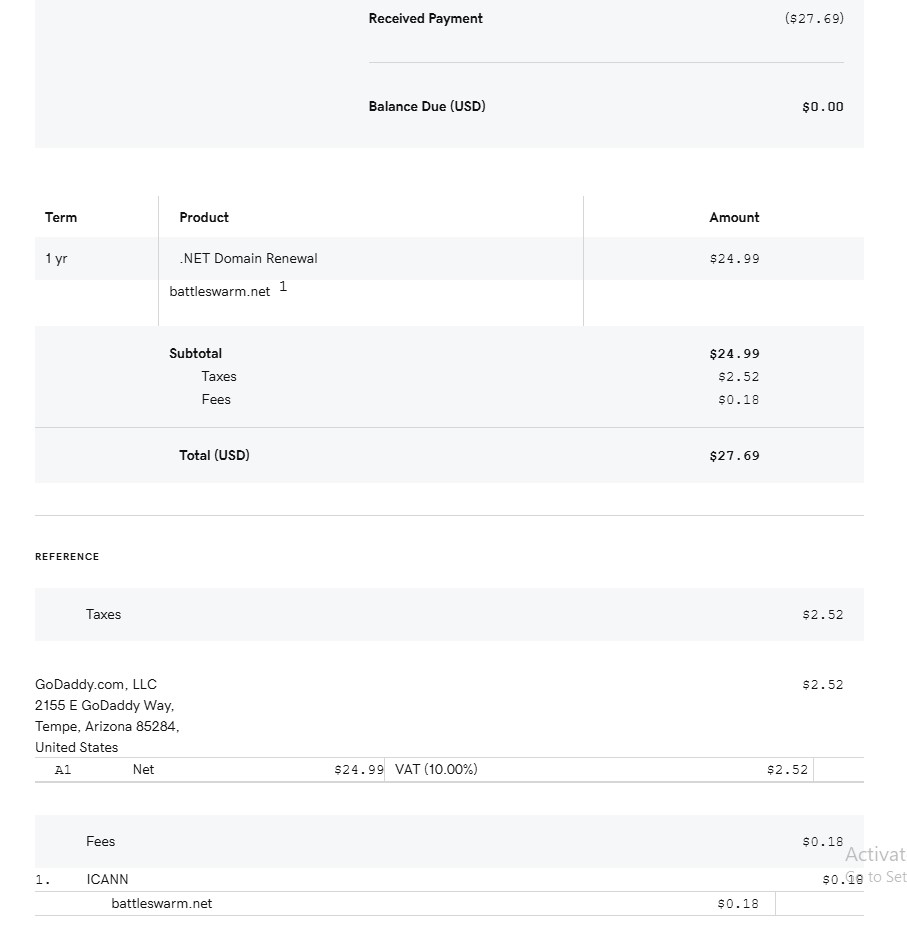Click the A1 tax line code
The height and width of the screenshot is (928, 907).
tap(63, 770)
